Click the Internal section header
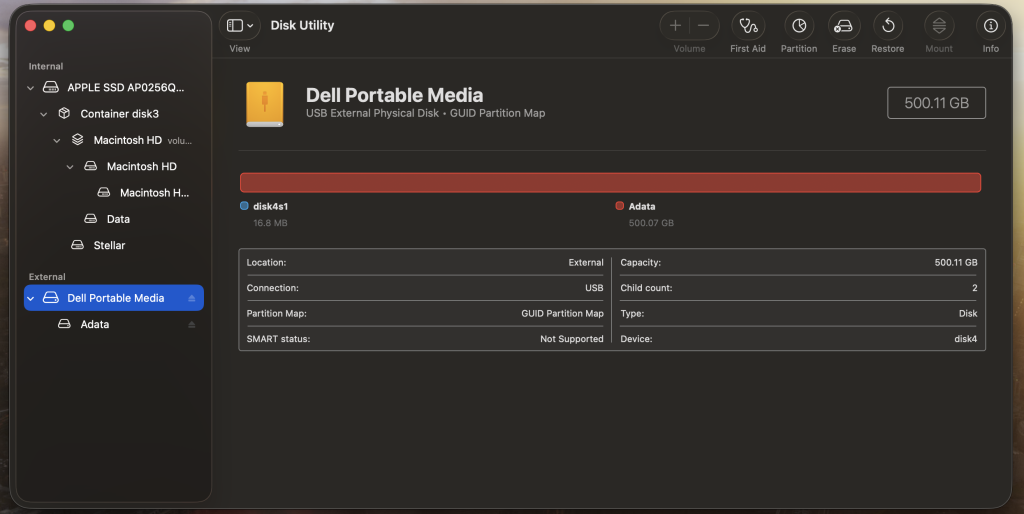The width and height of the screenshot is (1024, 514). pyautogui.click(x=46, y=67)
